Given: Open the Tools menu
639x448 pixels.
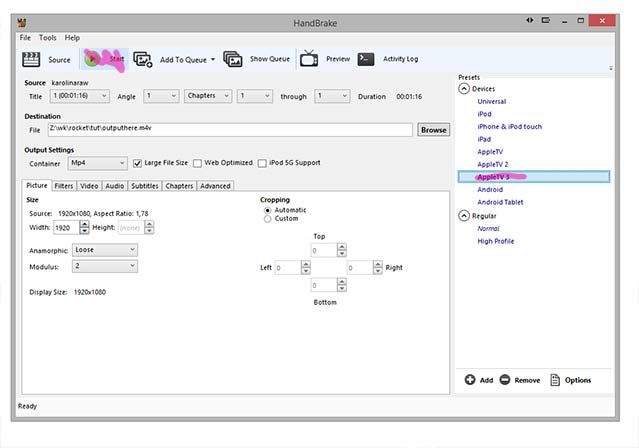Looking at the screenshot, I should [48, 38].
